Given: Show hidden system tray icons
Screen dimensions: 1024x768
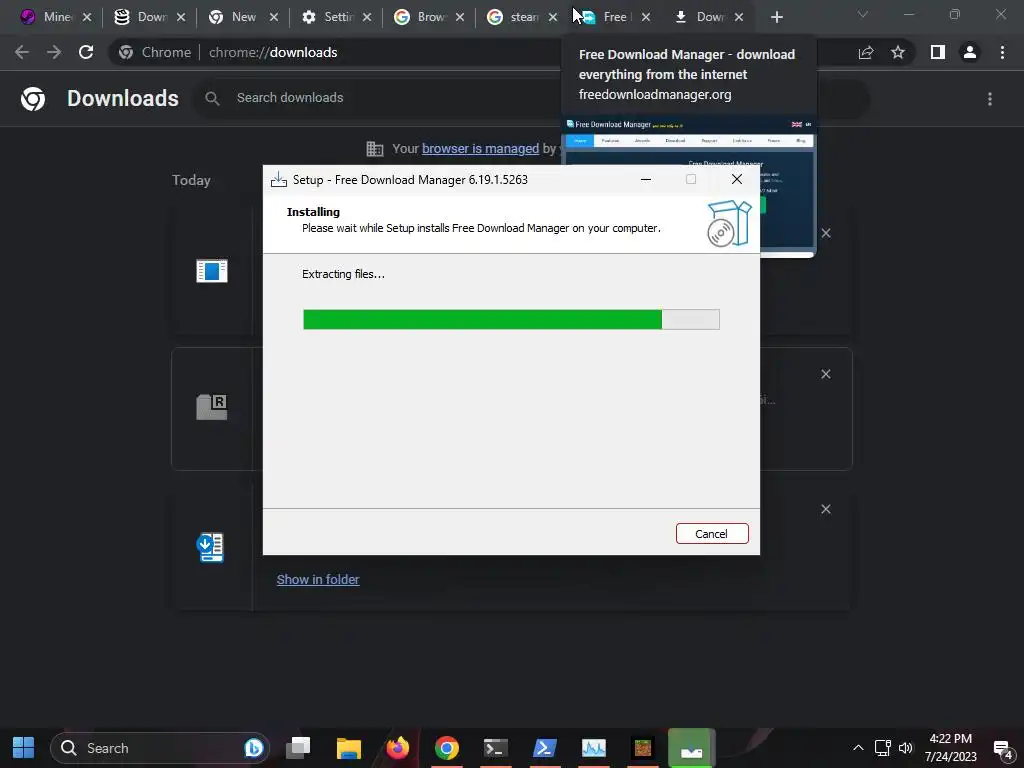Looking at the screenshot, I should (x=858, y=748).
